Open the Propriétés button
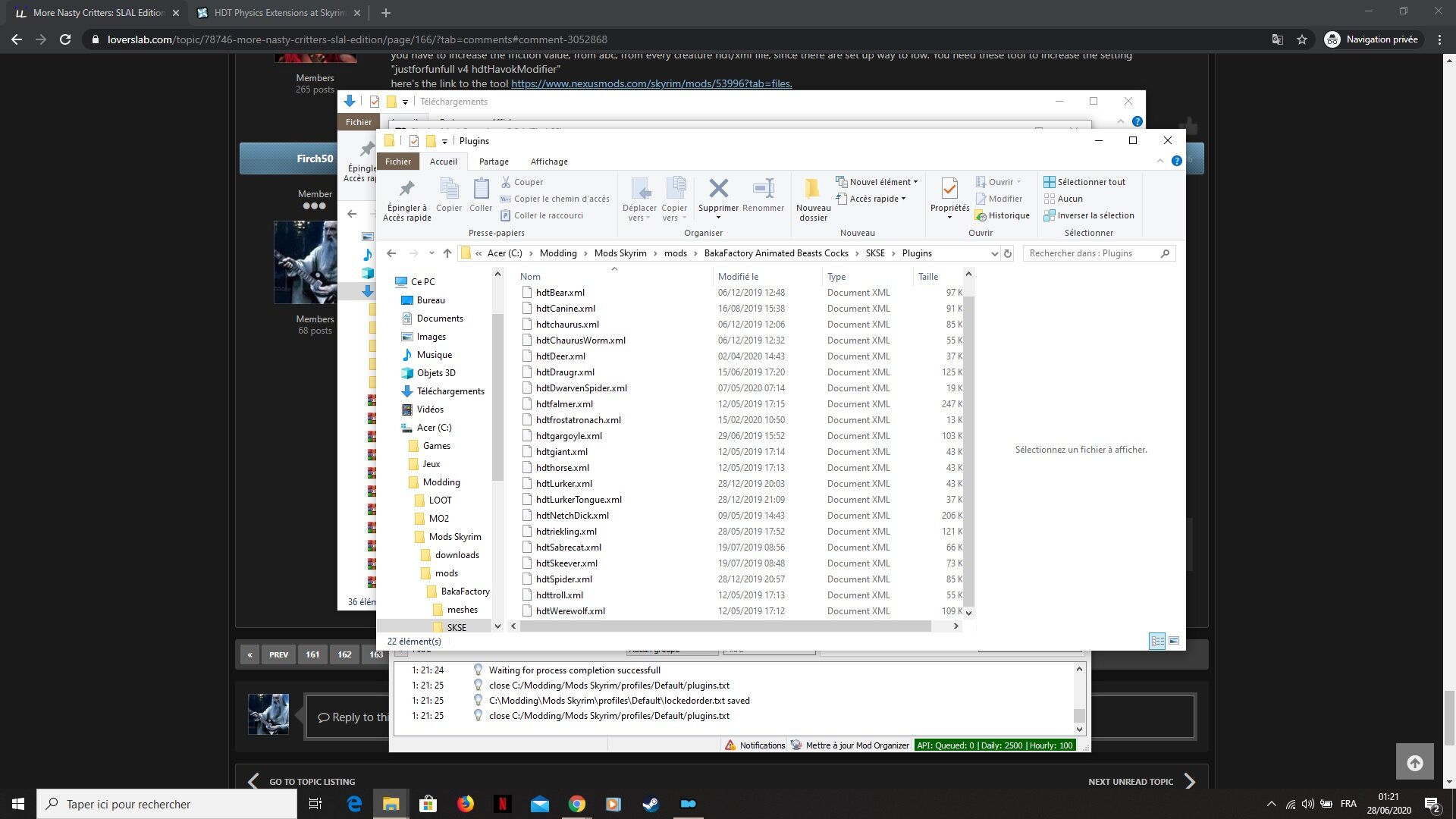This screenshot has width=1456, height=819. point(949,199)
